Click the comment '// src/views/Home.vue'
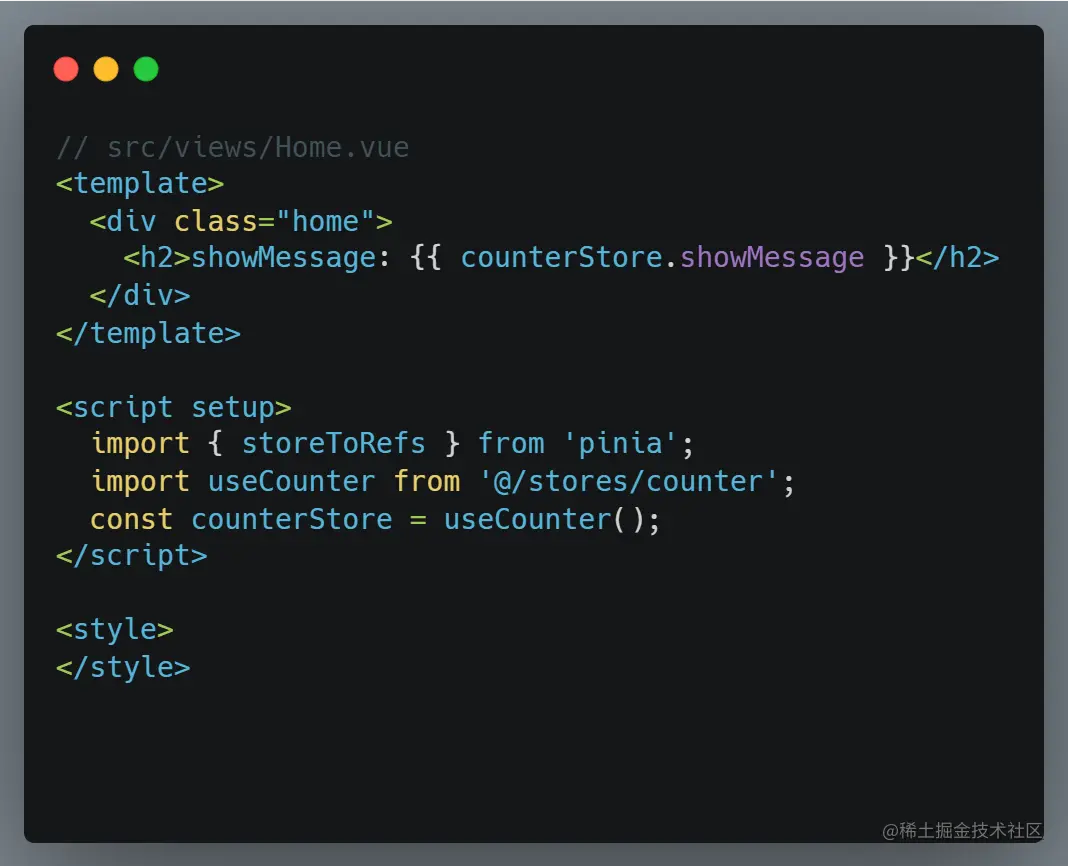The width and height of the screenshot is (1068, 866). click(x=233, y=147)
